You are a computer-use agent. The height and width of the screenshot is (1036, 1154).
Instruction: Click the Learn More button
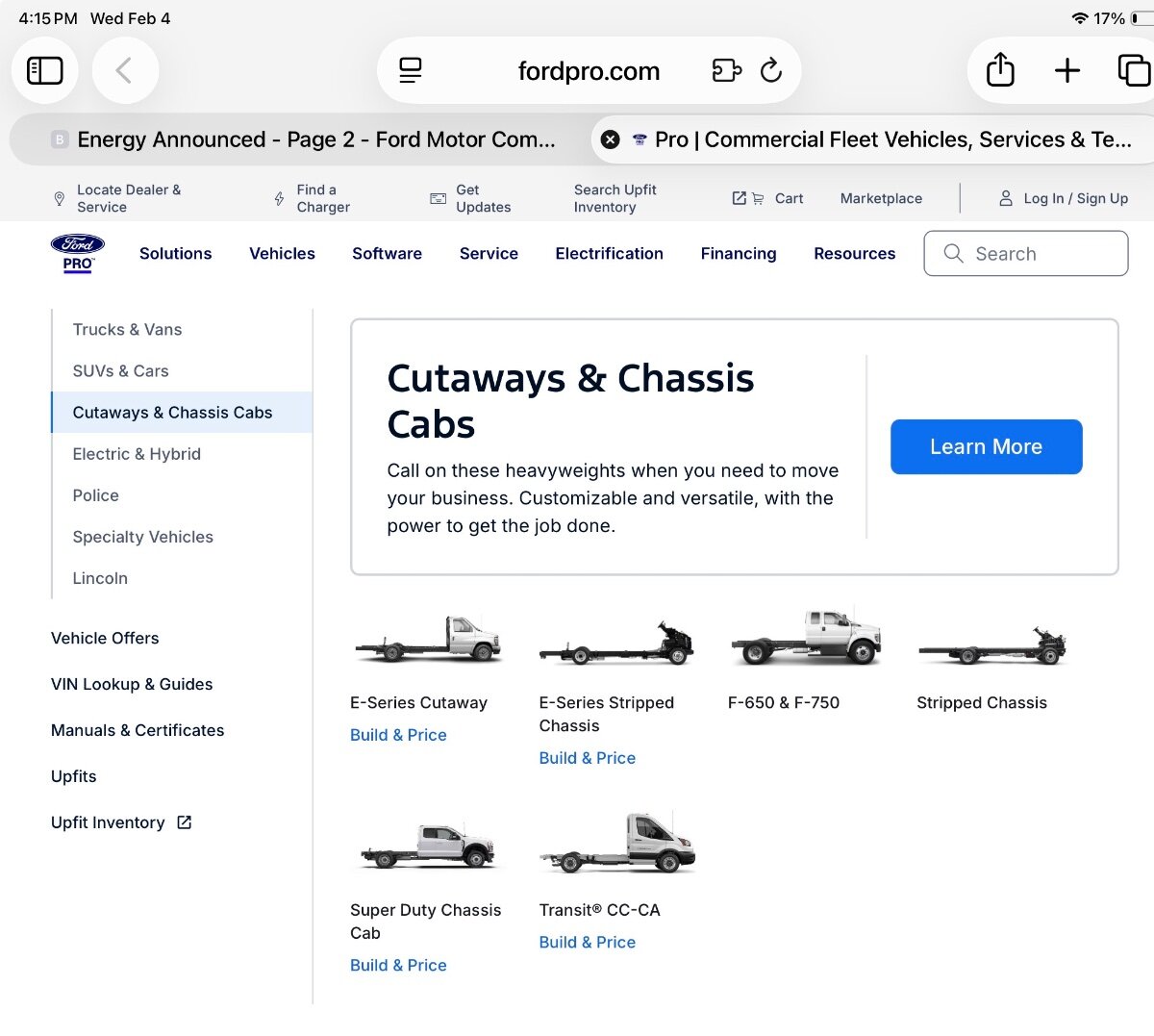[986, 446]
